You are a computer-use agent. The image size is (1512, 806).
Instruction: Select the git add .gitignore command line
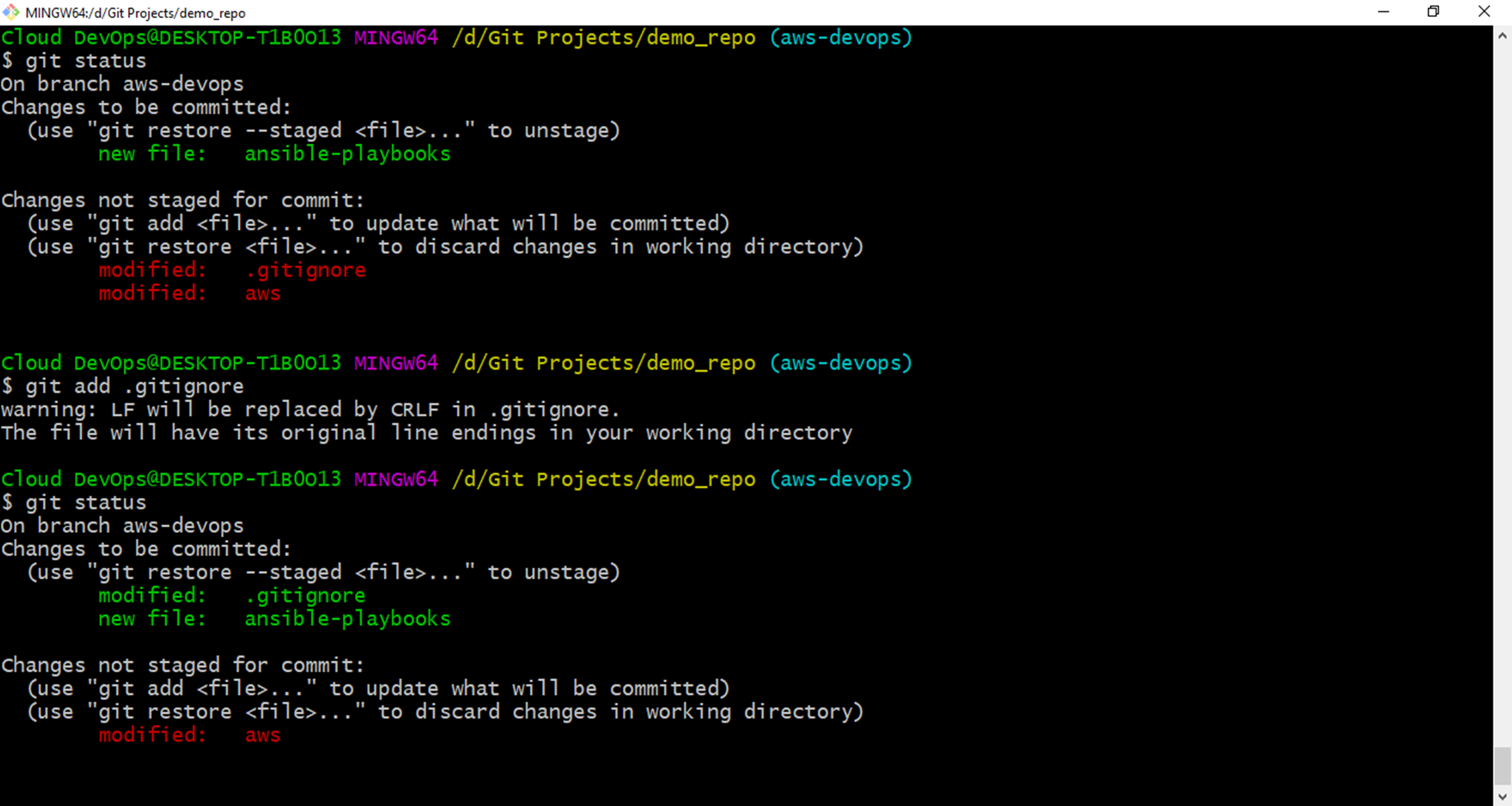pyautogui.click(x=135, y=386)
